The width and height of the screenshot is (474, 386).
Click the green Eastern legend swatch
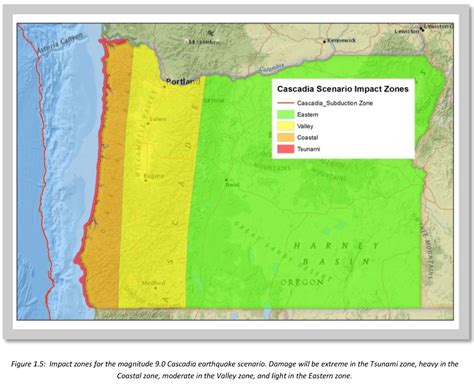286,114
